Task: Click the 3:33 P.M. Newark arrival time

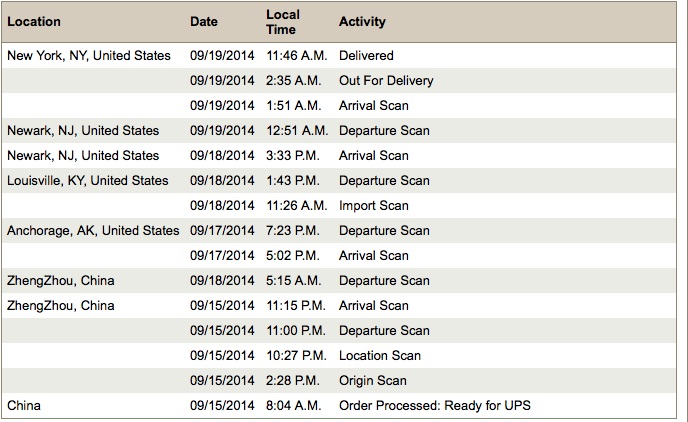Action: point(293,156)
